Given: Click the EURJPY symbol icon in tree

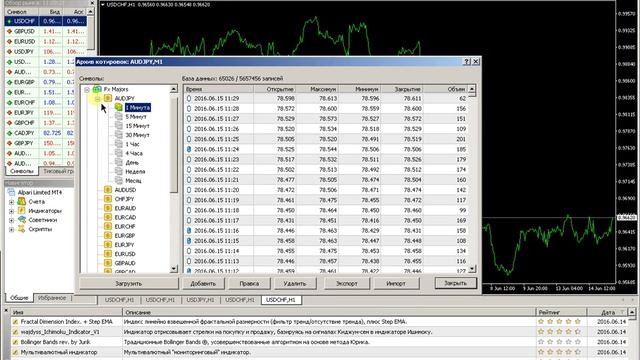Looking at the screenshot, I should 108,244.
